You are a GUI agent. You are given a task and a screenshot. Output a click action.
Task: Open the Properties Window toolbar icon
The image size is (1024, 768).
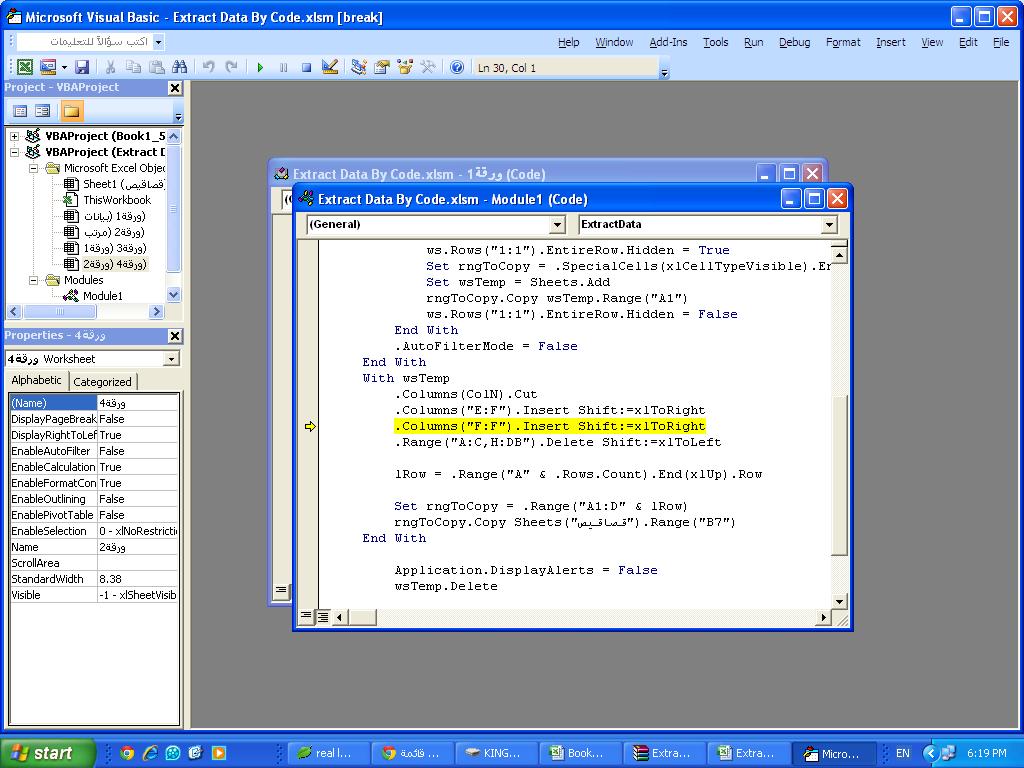(x=381, y=67)
